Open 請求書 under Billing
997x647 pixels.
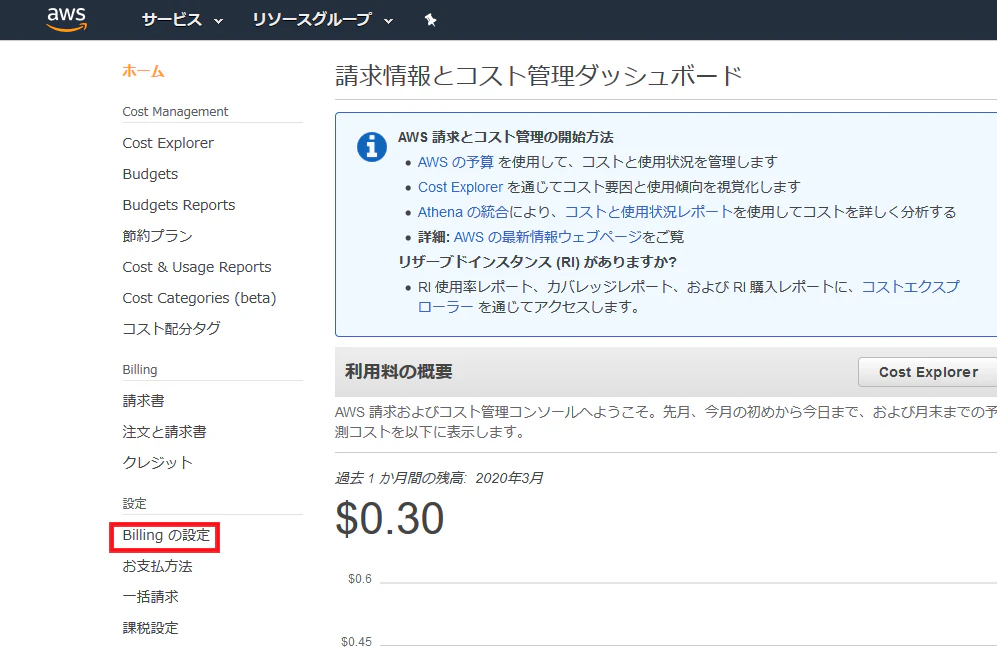[x=143, y=401]
